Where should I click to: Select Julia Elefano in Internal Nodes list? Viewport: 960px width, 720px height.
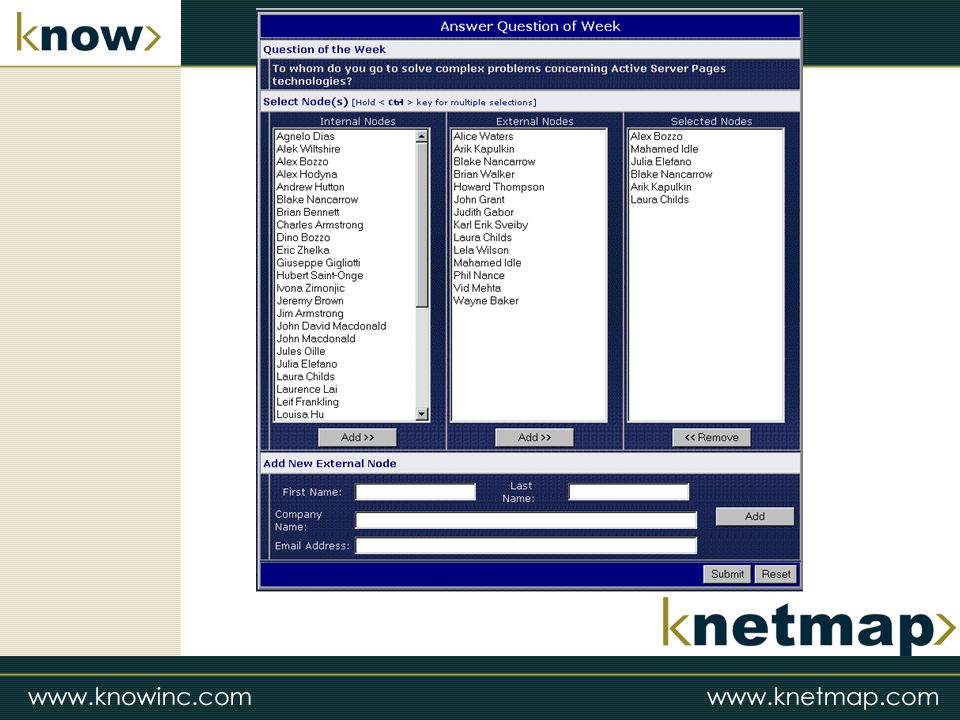tap(307, 364)
